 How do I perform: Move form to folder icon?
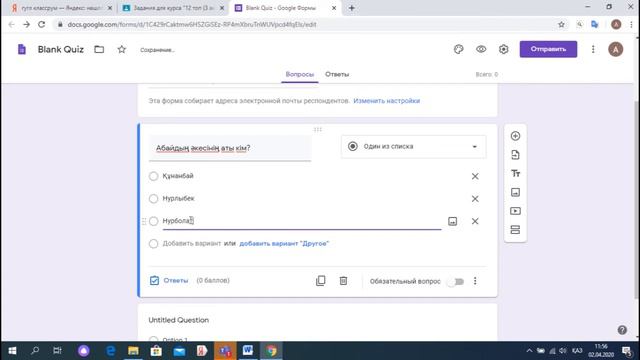pyautogui.click(x=99, y=49)
